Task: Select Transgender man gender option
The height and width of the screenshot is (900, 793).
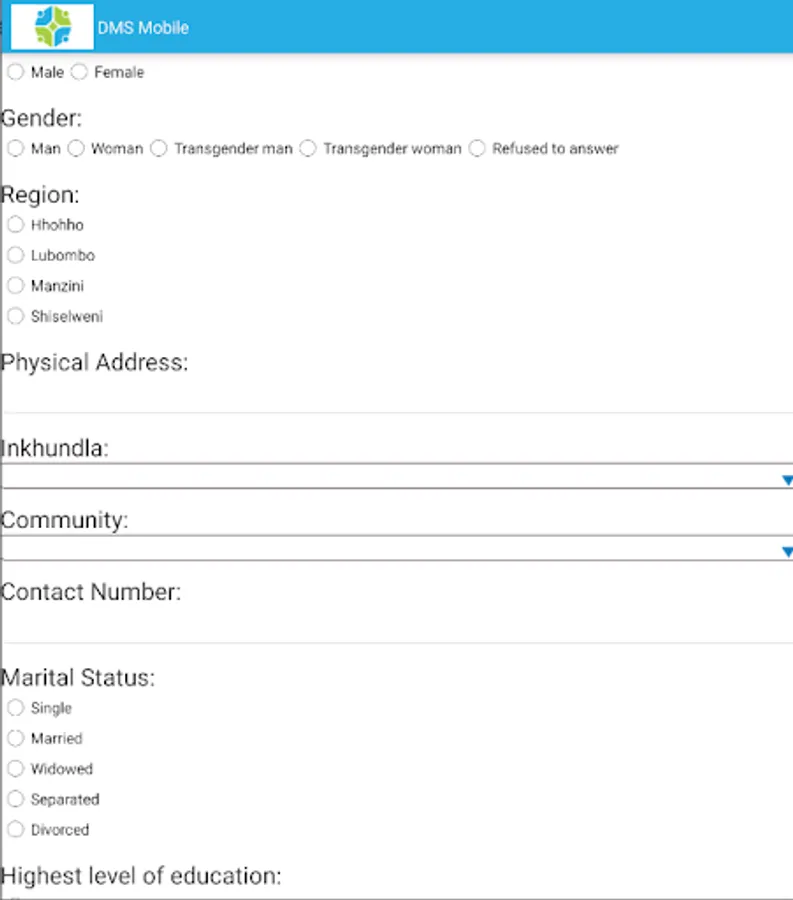Action: [159, 148]
